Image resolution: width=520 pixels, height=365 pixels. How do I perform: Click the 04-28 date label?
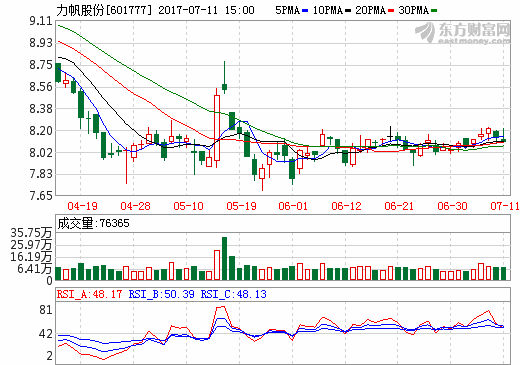coord(135,206)
